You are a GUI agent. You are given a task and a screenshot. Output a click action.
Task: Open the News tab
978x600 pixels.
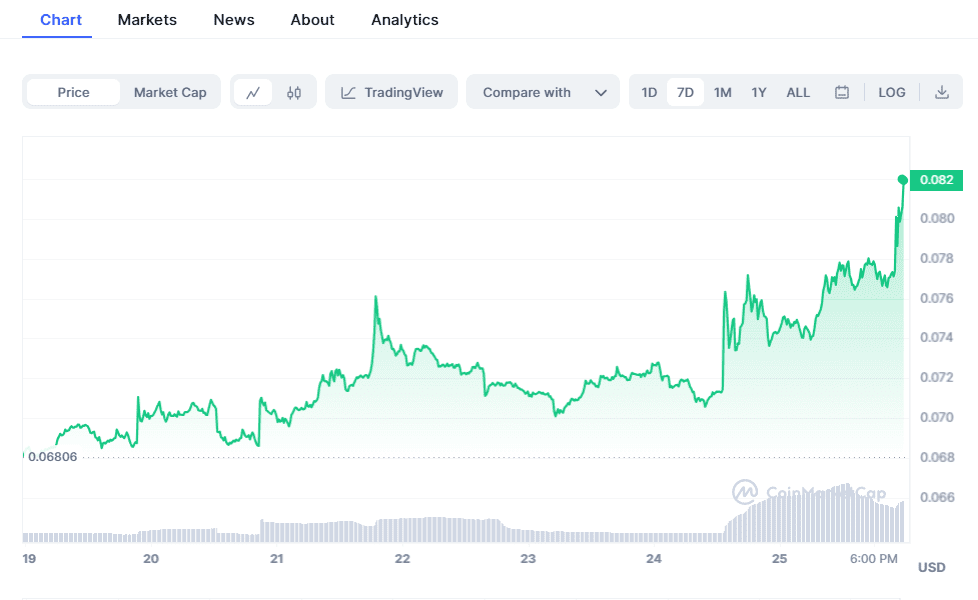[x=234, y=20]
